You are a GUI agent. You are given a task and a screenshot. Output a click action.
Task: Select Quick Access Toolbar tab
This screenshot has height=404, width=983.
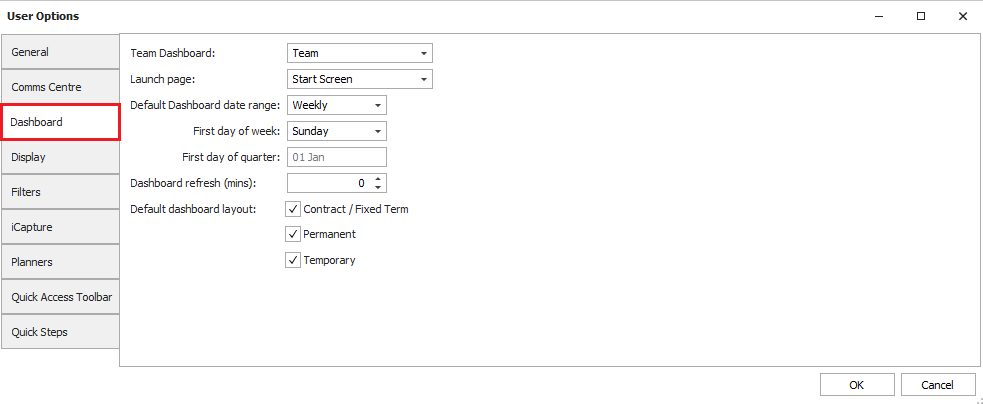pos(60,297)
